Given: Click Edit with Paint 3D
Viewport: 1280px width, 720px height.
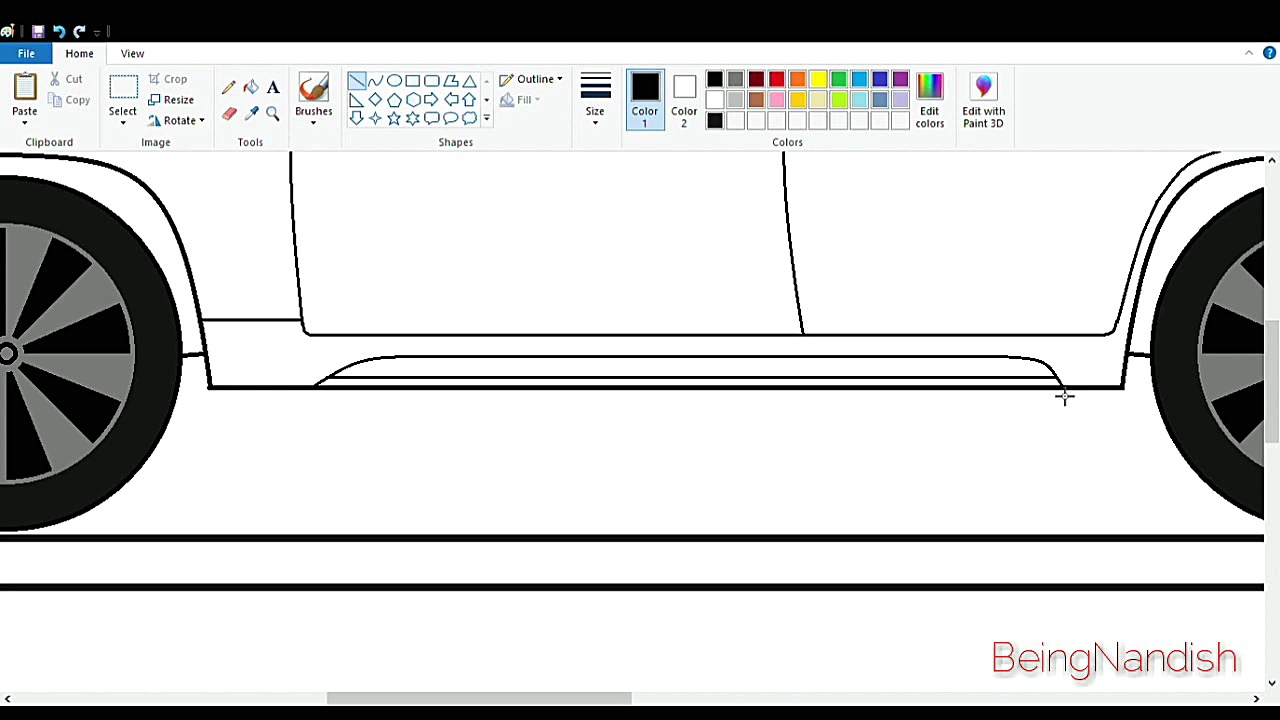Looking at the screenshot, I should click(x=983, y=100).
